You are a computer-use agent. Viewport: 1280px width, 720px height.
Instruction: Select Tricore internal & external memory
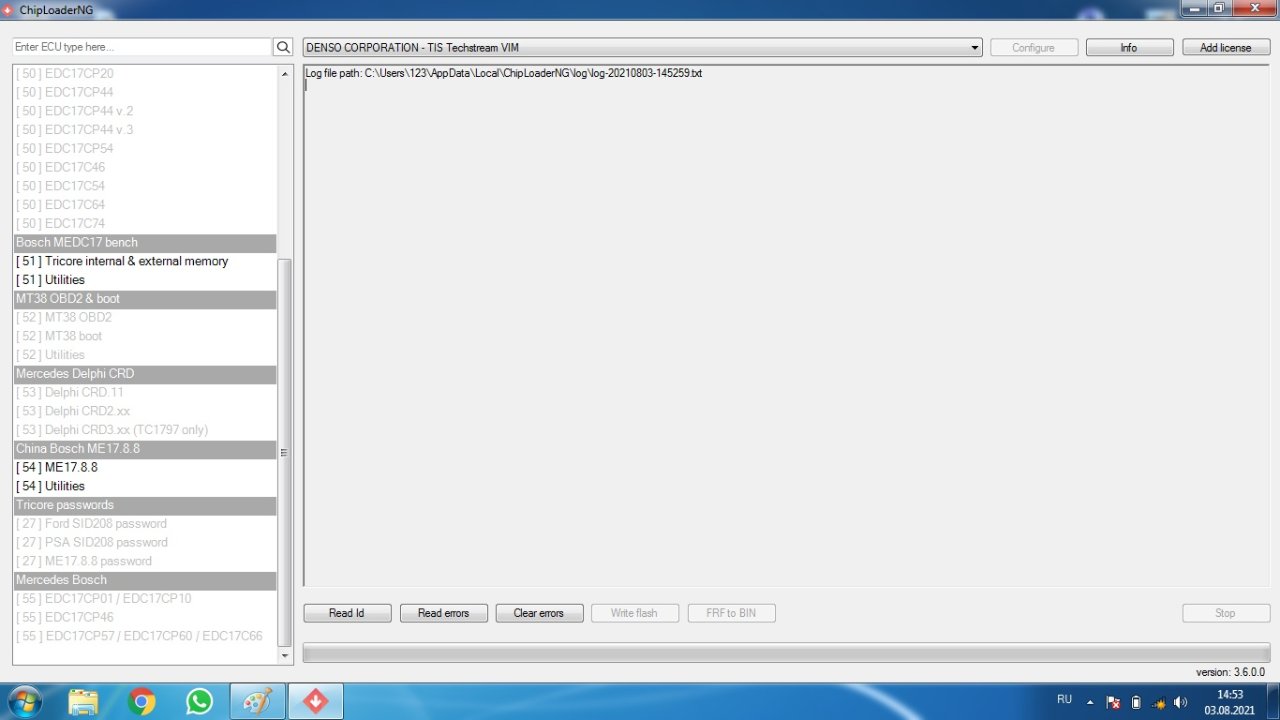click(136, 261)
